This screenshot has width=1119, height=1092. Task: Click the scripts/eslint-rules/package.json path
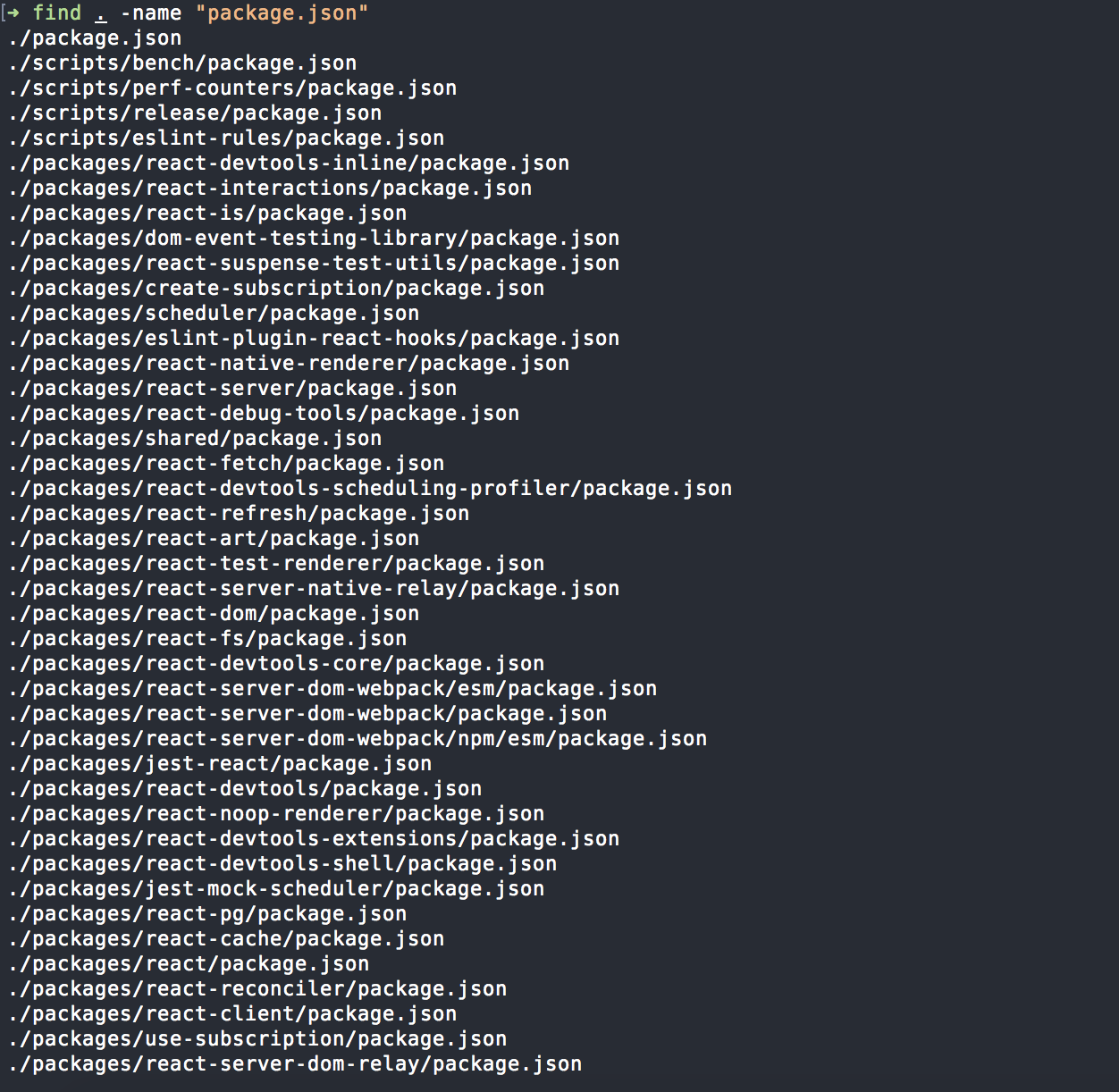coord(226,138)
